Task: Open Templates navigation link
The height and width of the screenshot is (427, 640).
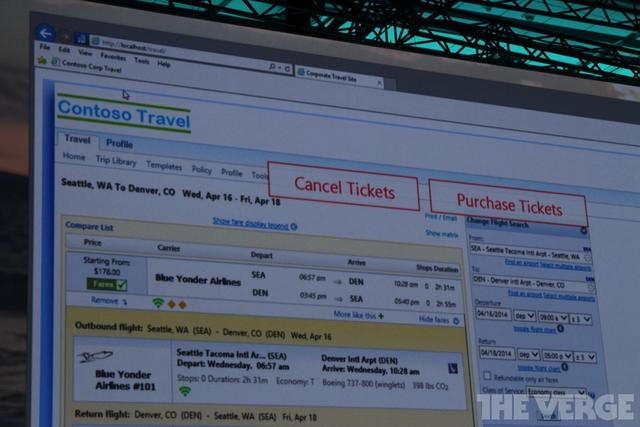Action: point(164,165)
